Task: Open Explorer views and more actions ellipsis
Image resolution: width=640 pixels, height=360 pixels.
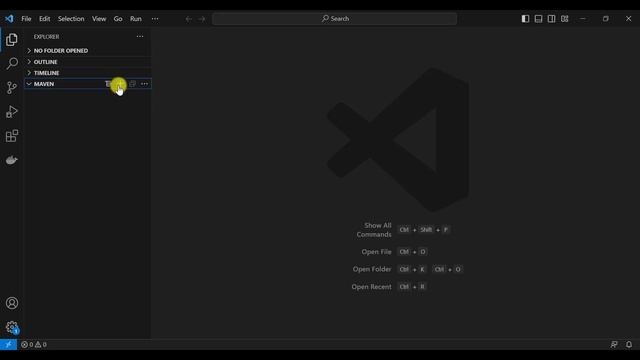Action: point(140,37)
